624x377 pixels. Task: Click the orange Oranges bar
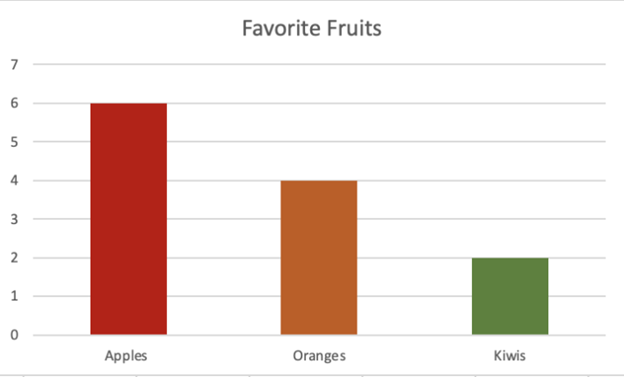point(319,258)
